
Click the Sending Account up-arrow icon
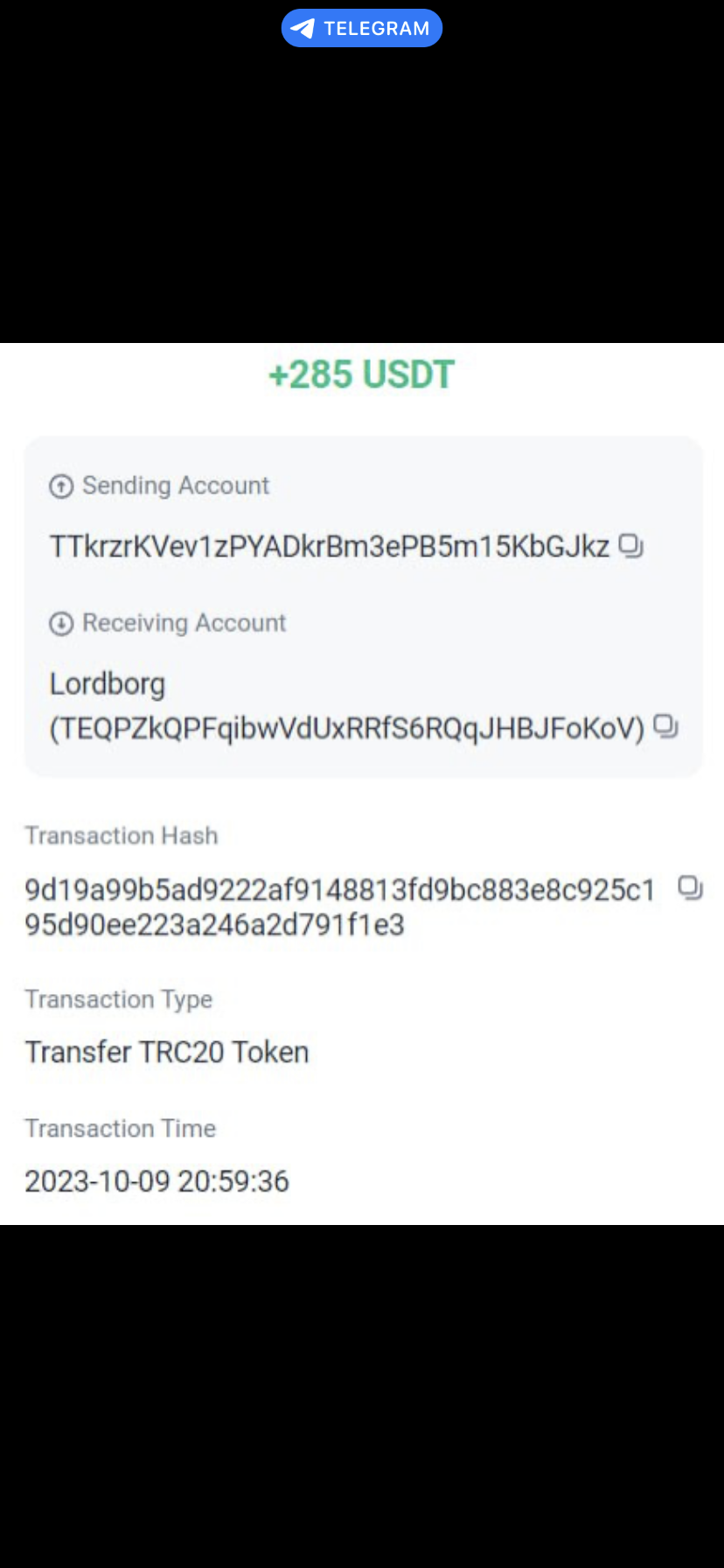click(61, 486)
